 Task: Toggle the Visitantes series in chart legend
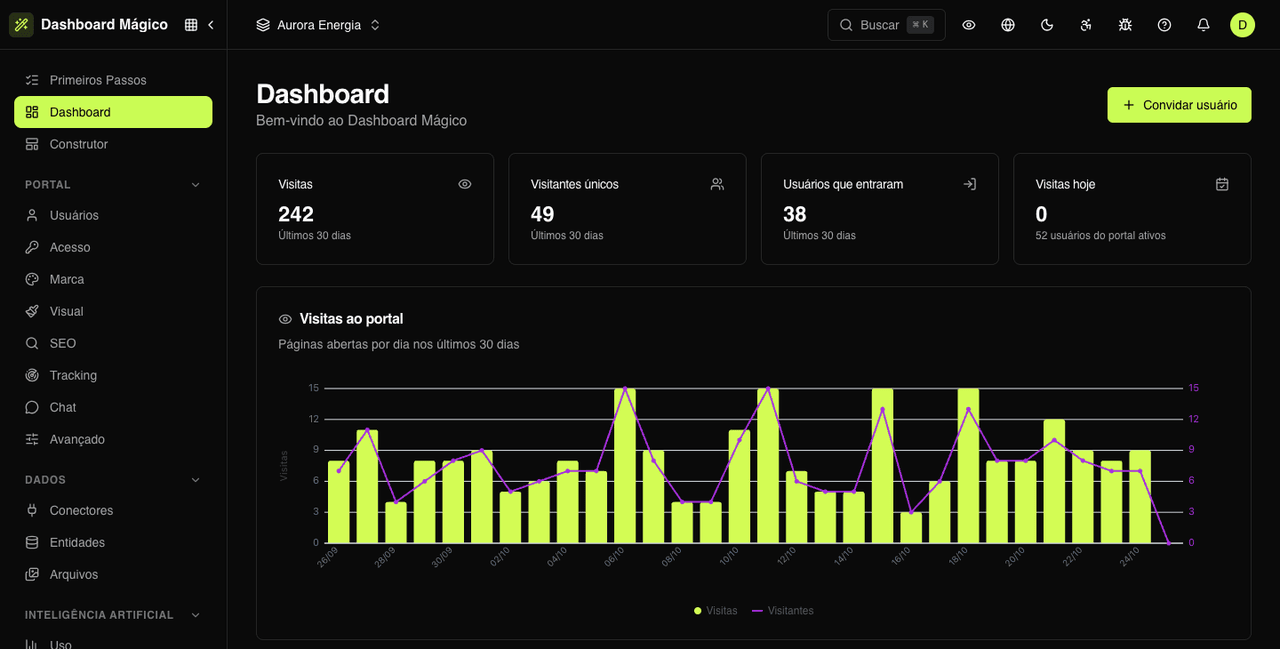(783, 610)
